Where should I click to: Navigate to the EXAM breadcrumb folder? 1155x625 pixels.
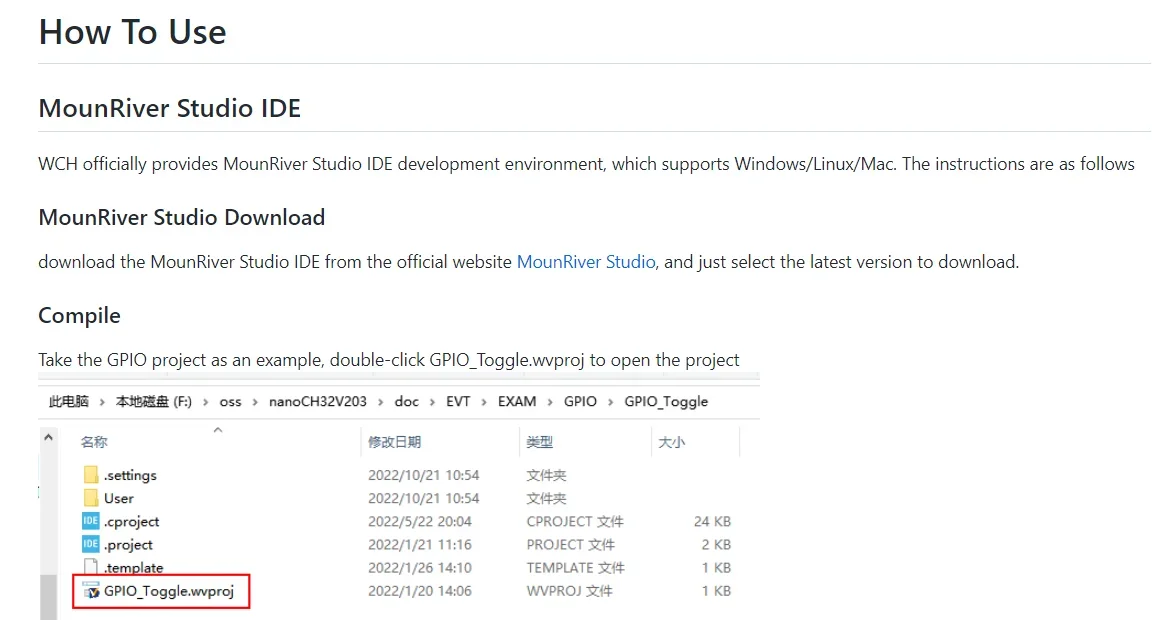point(516,401)
